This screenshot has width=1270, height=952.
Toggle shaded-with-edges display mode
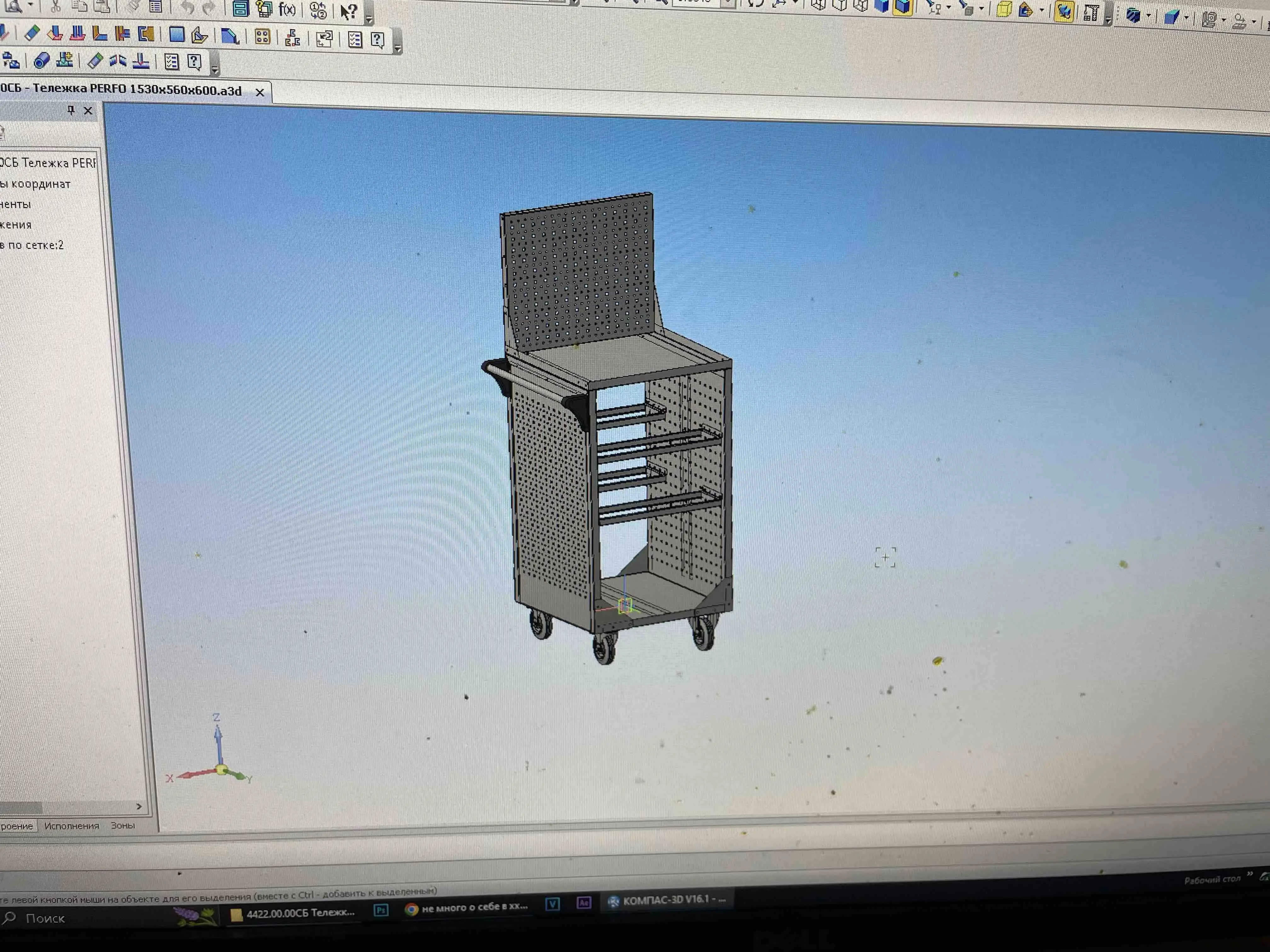click(x=902, y=6)
